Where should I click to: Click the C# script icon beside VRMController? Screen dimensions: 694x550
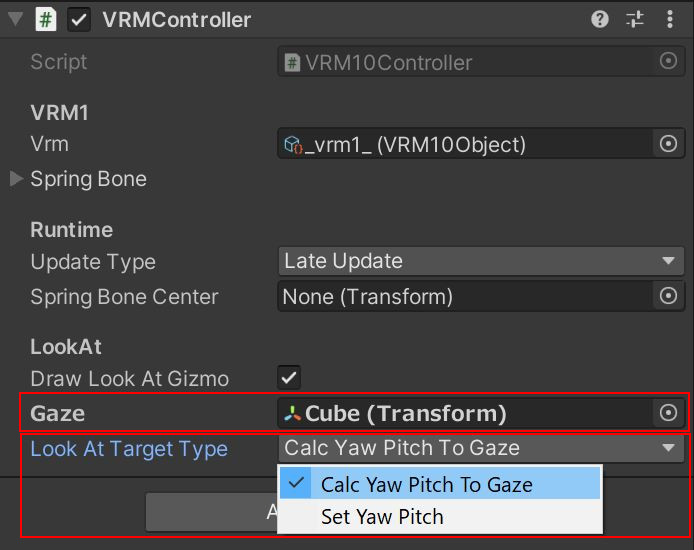pyautogui.click(x=46, y=19)
